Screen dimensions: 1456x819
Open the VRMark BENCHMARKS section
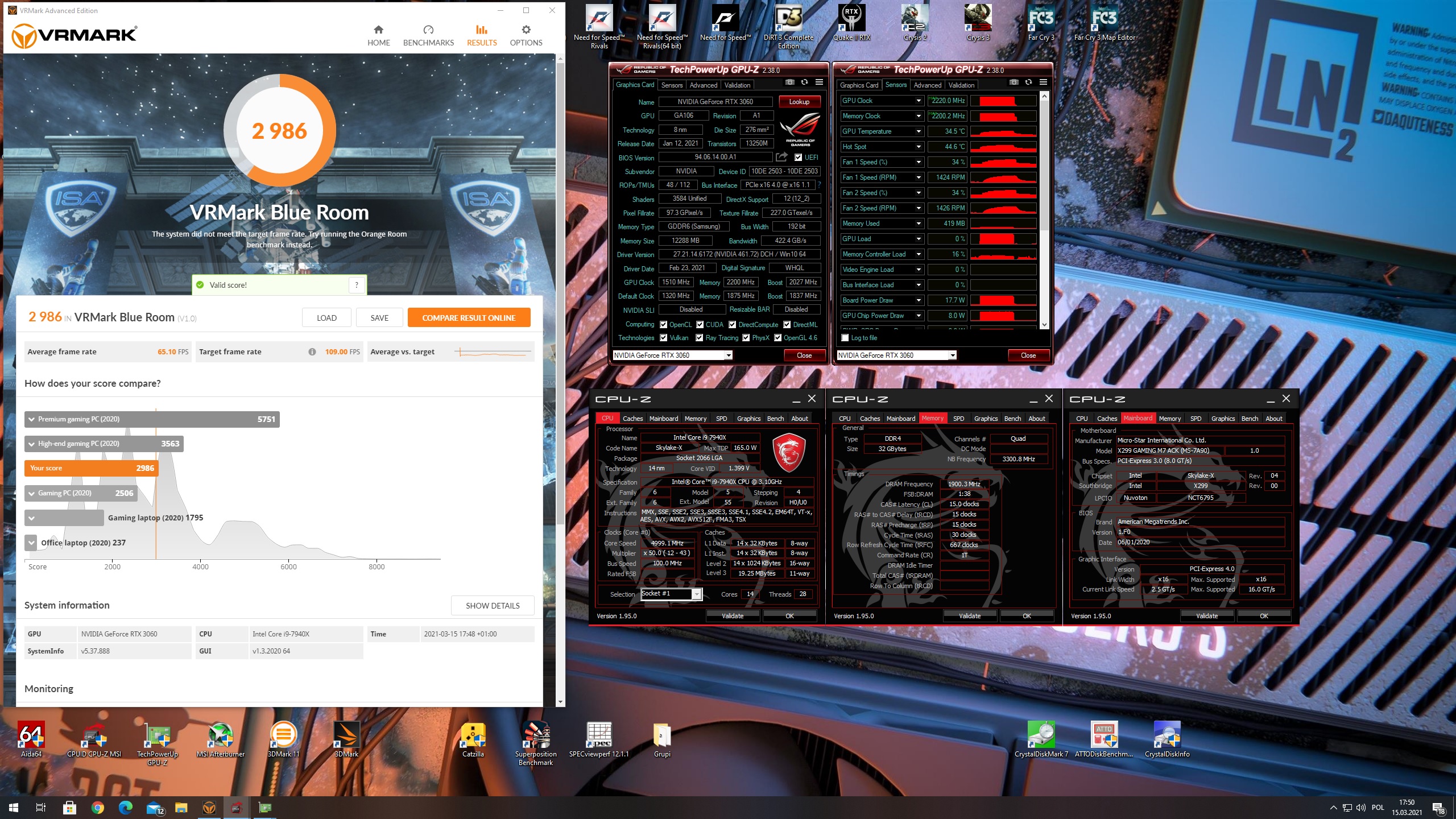tap(428, 35)
